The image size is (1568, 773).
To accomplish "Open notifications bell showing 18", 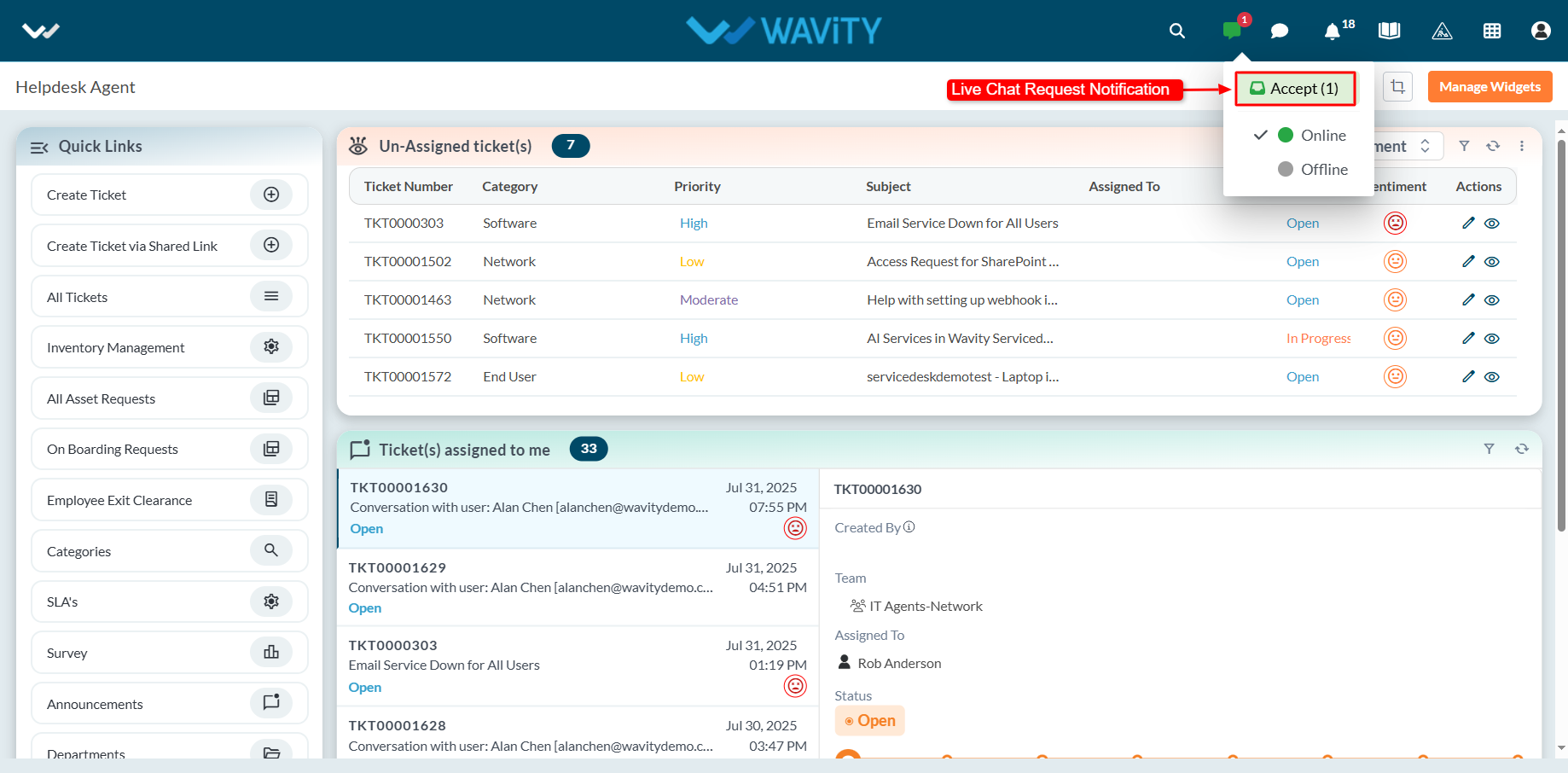I will (x=1333, y=31).
